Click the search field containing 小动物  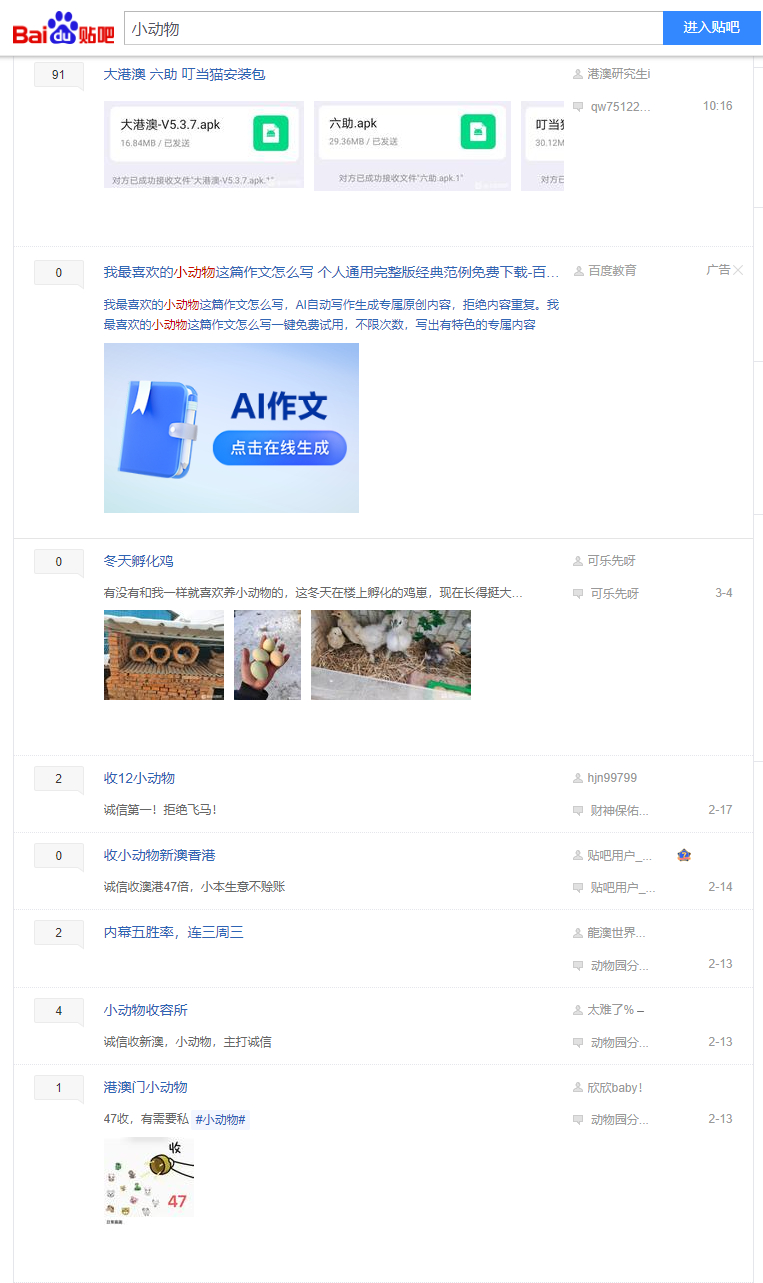point(393,28)
